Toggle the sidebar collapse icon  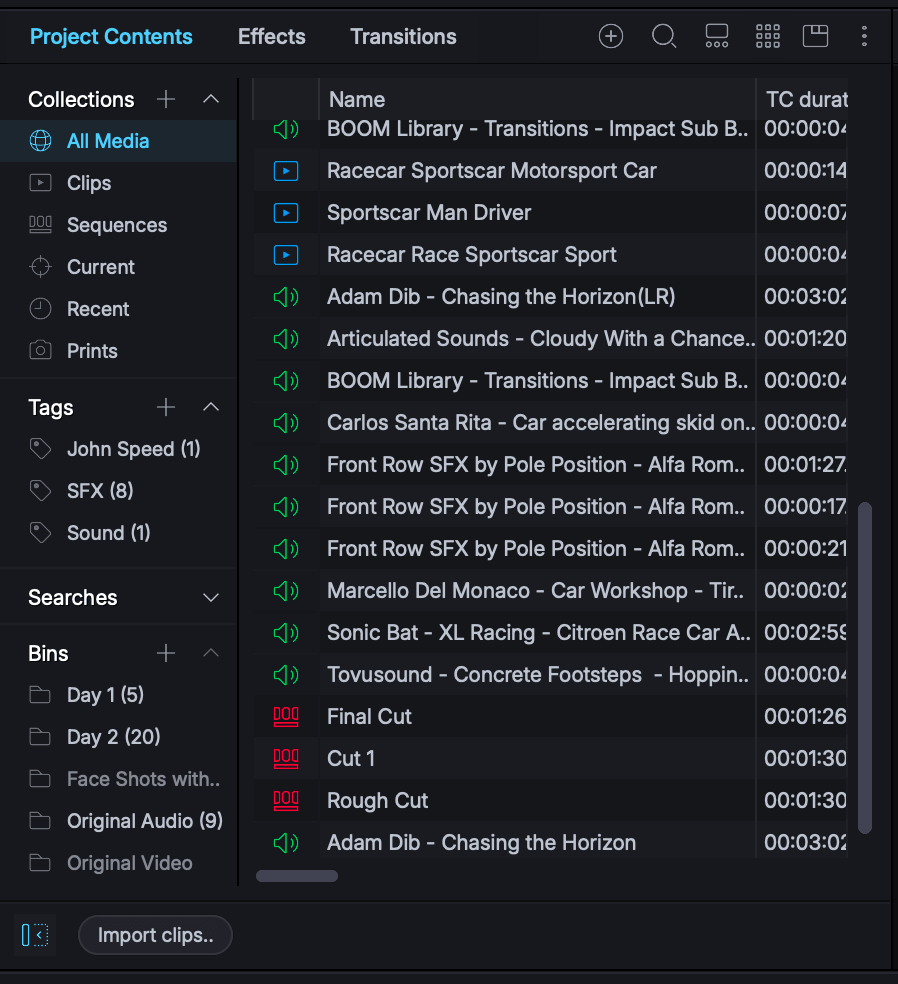[x=35, y=936]
